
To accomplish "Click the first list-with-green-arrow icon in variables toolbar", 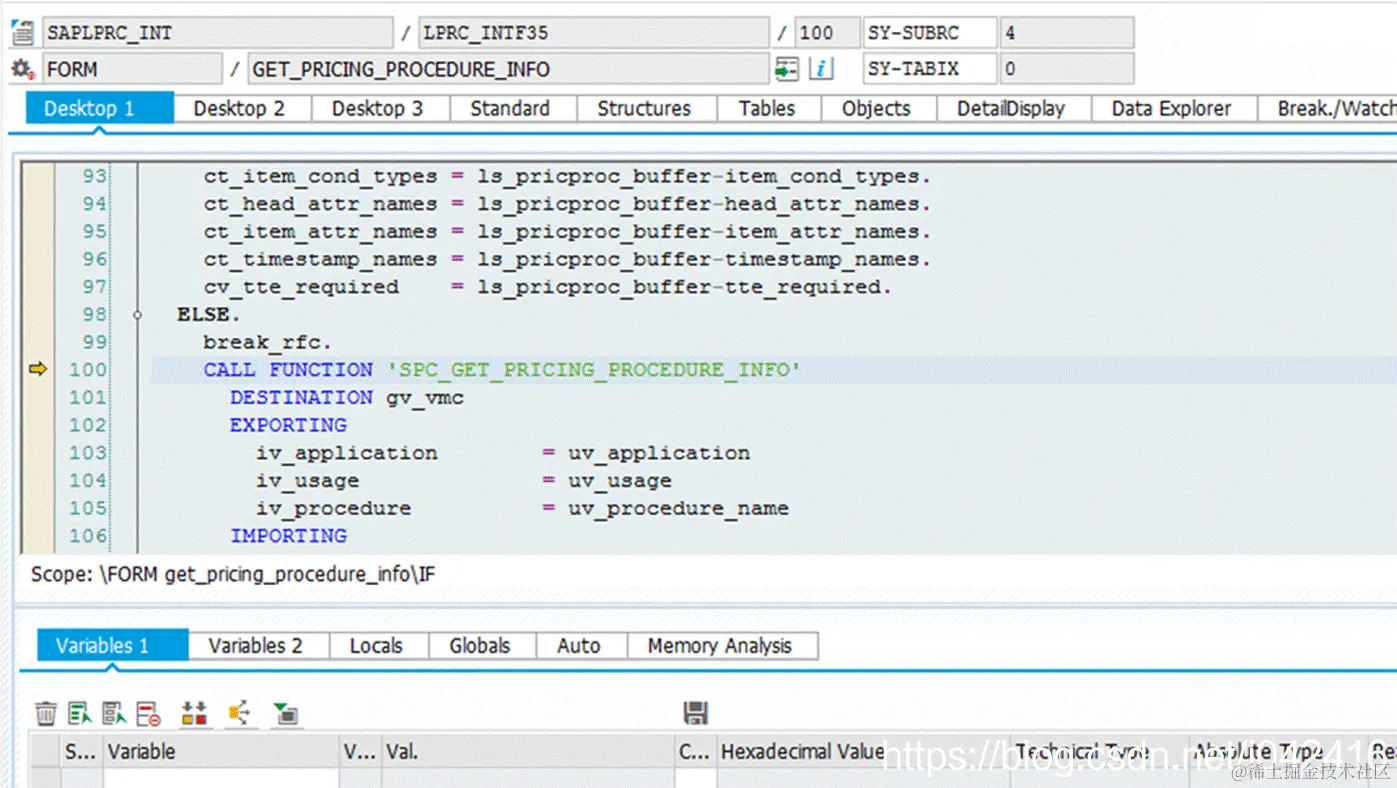I will [80, 713].
